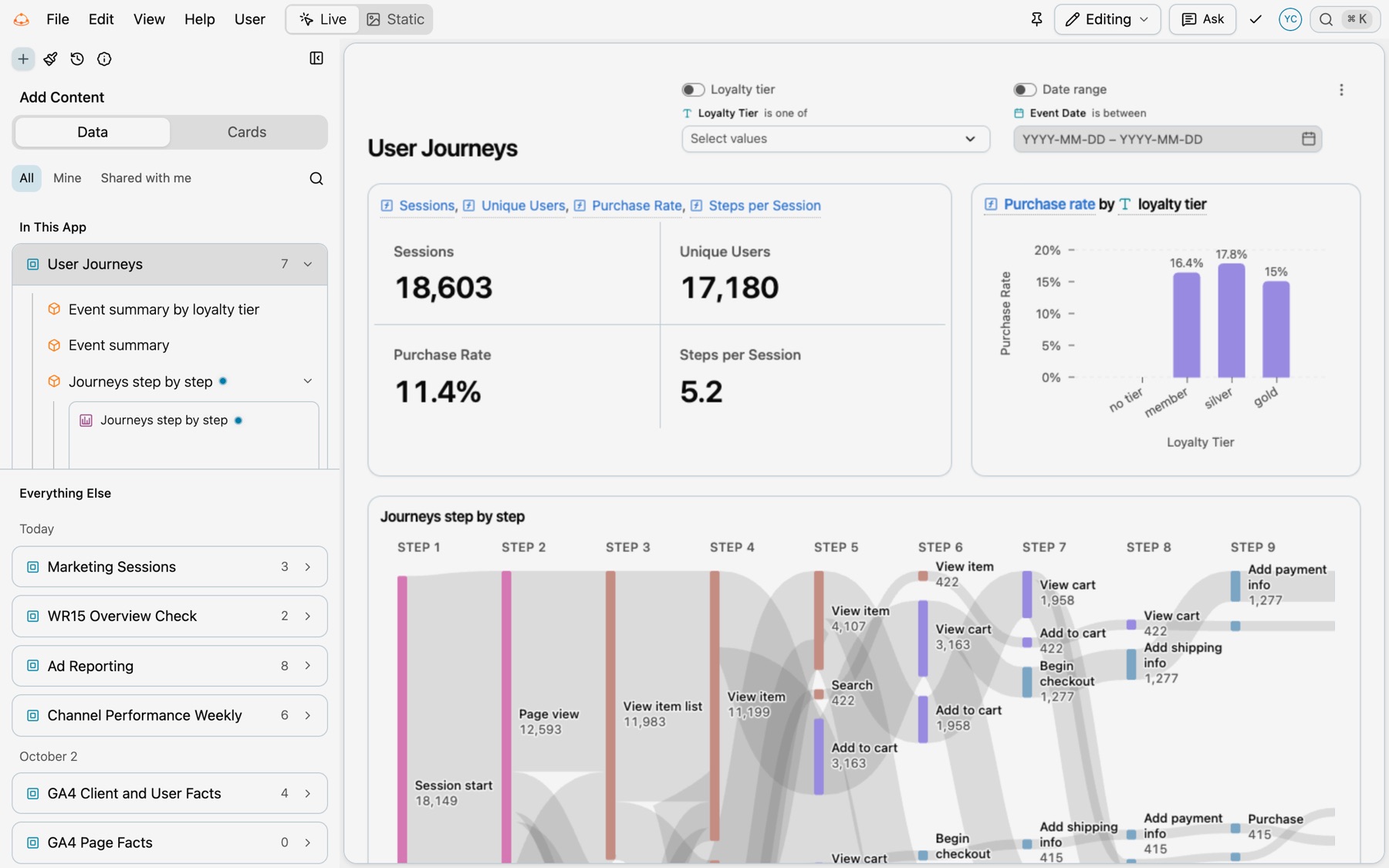Image resolution: width=1389 pixels, height=868 pixels.
Task: Select Event summary by loyalty tier item
Action: (x=164, y=309)
